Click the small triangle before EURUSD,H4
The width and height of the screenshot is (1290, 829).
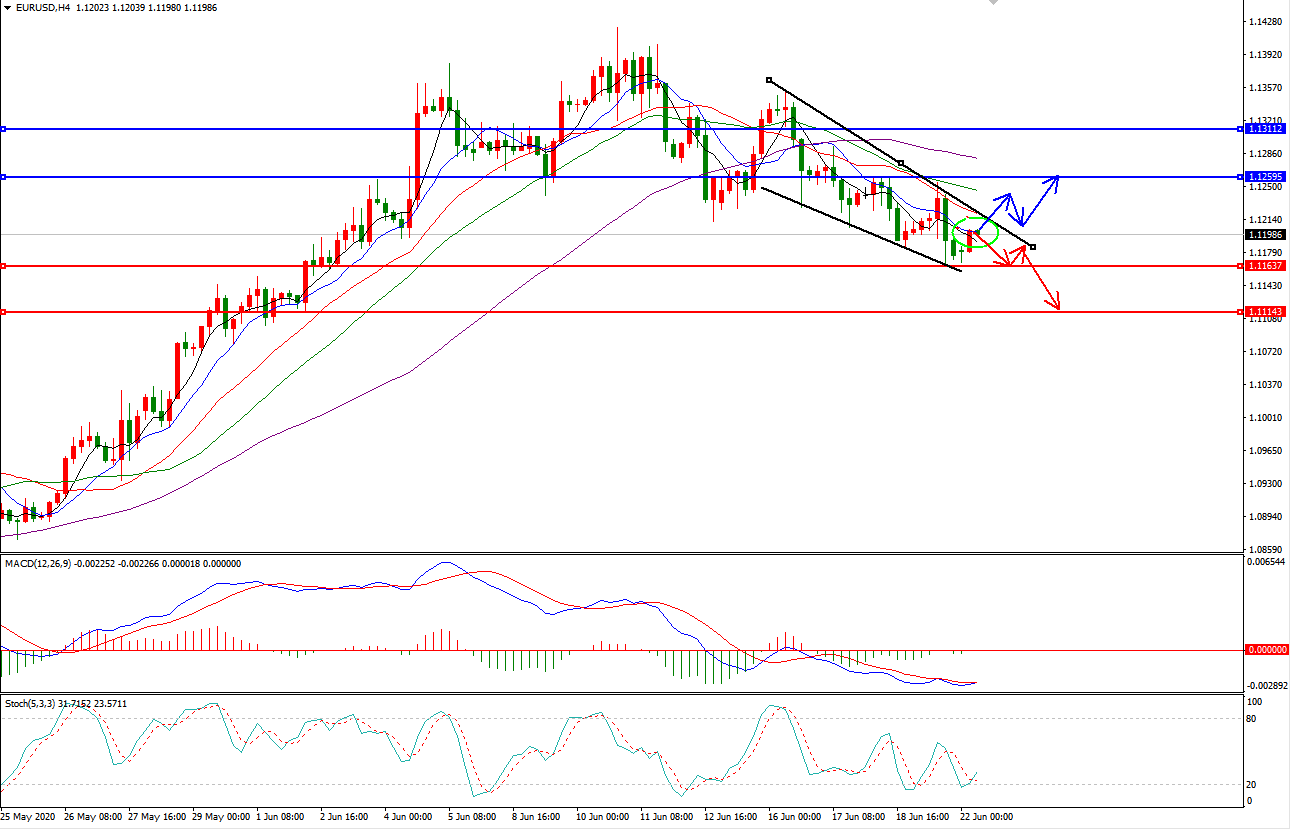(7, 7)
